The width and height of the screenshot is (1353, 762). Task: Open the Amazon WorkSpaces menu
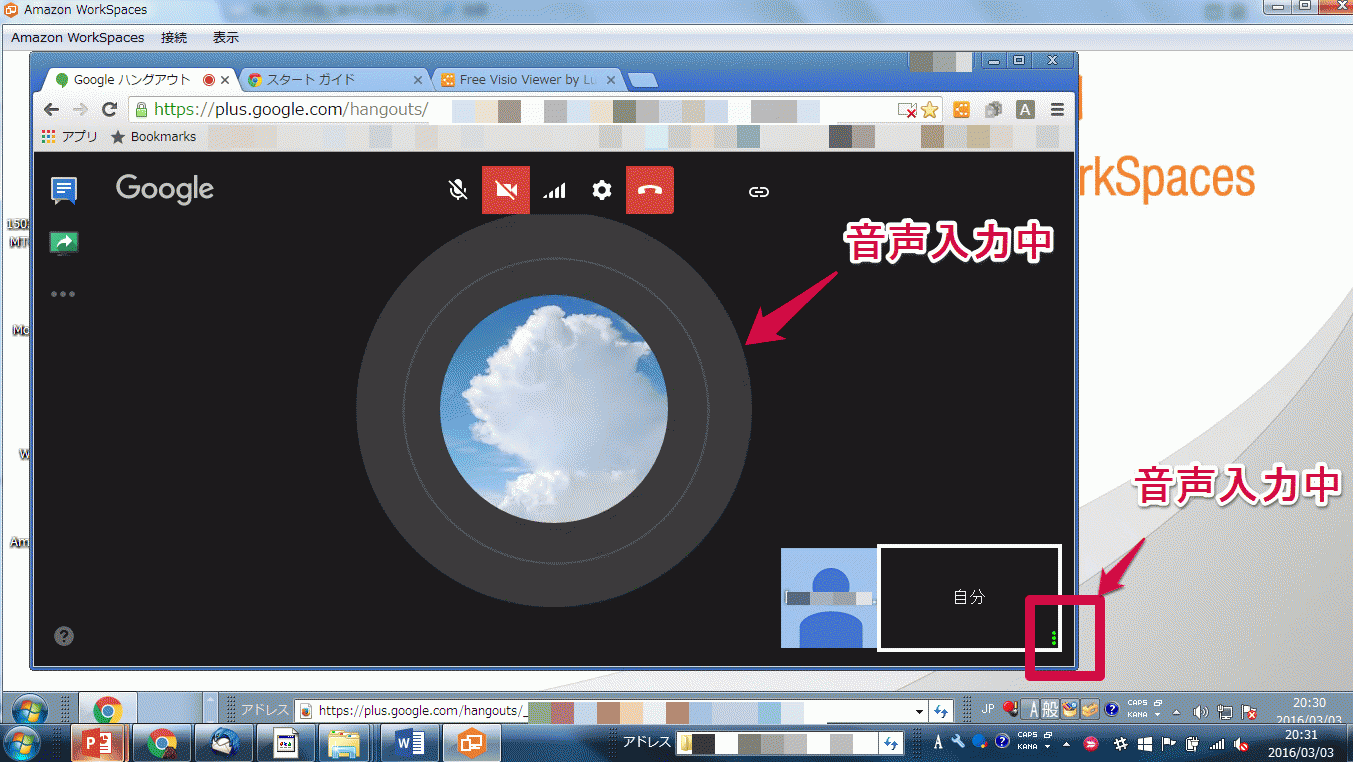[x=78, y=37]
